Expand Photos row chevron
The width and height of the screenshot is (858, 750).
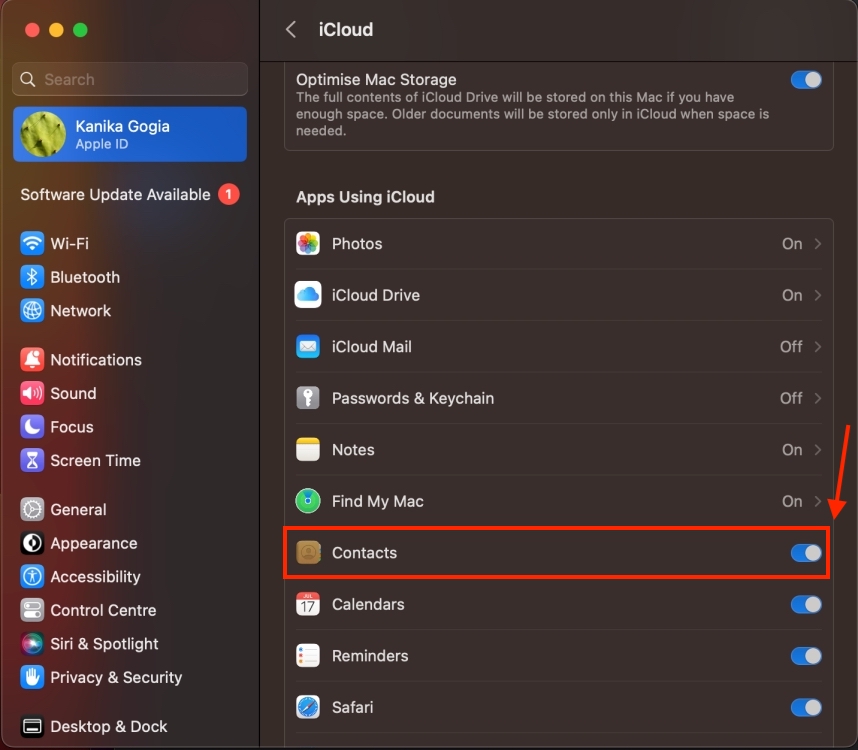pos(818,243)
